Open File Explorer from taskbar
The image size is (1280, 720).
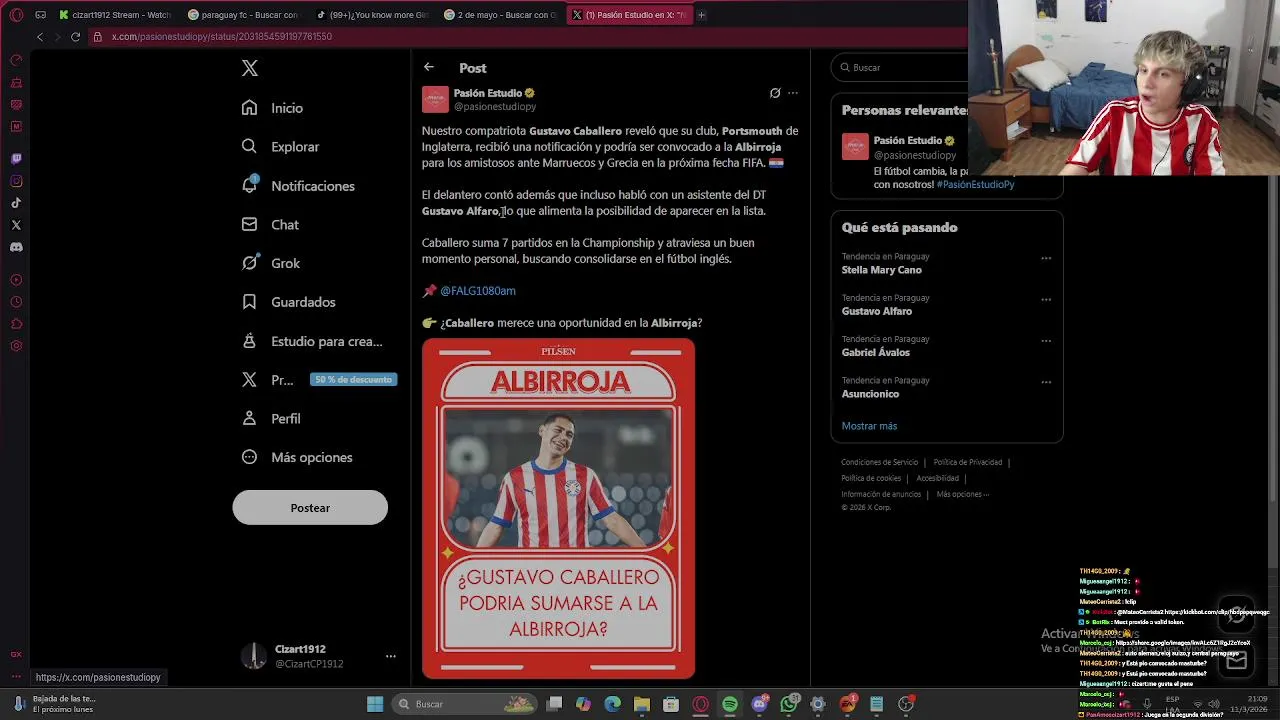pyautogui.click(x=642, y=704)
